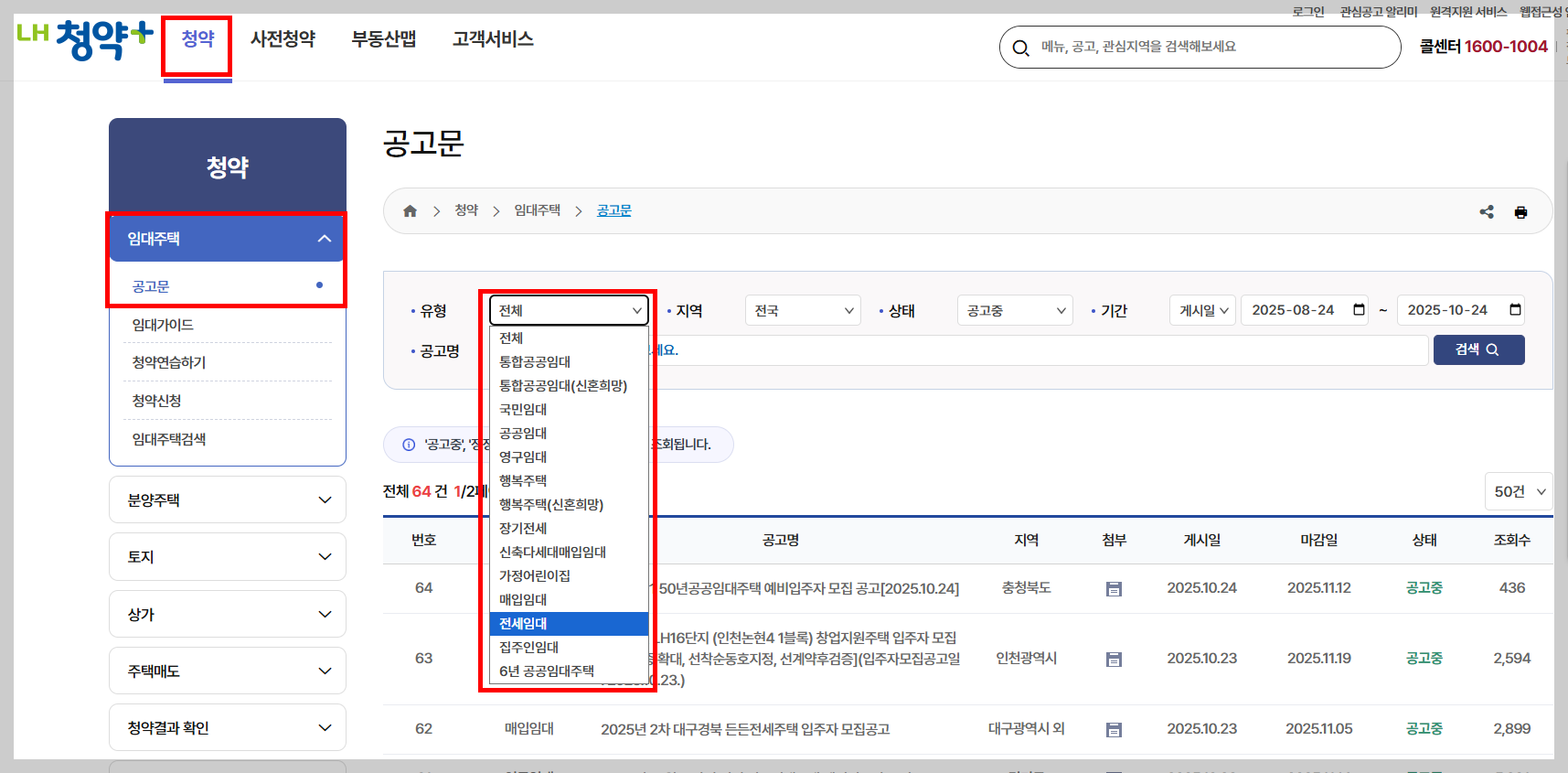Screen dimensions: 1568x773
Task: Select 집주인임대 option
Action: click(x=569, y=648)
